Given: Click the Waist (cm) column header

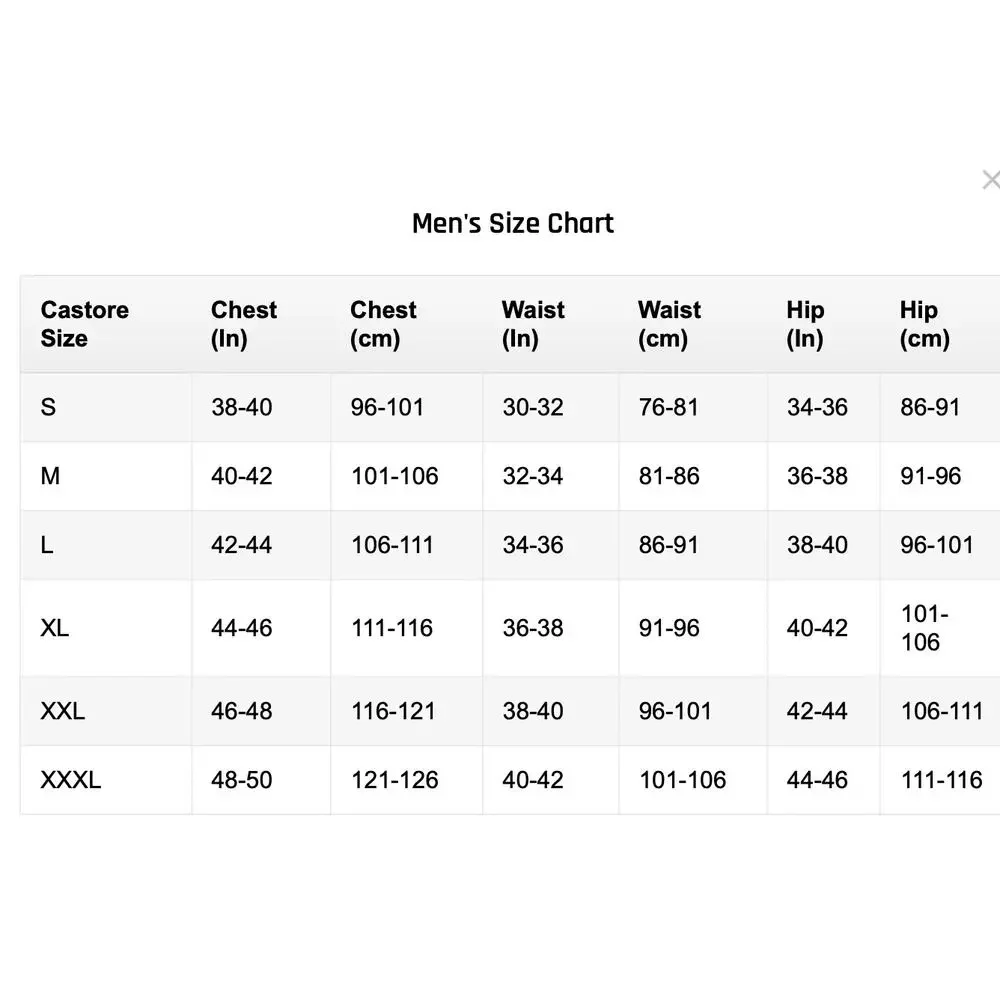Looking at the screenshot, I should click(x=670, y=324).
